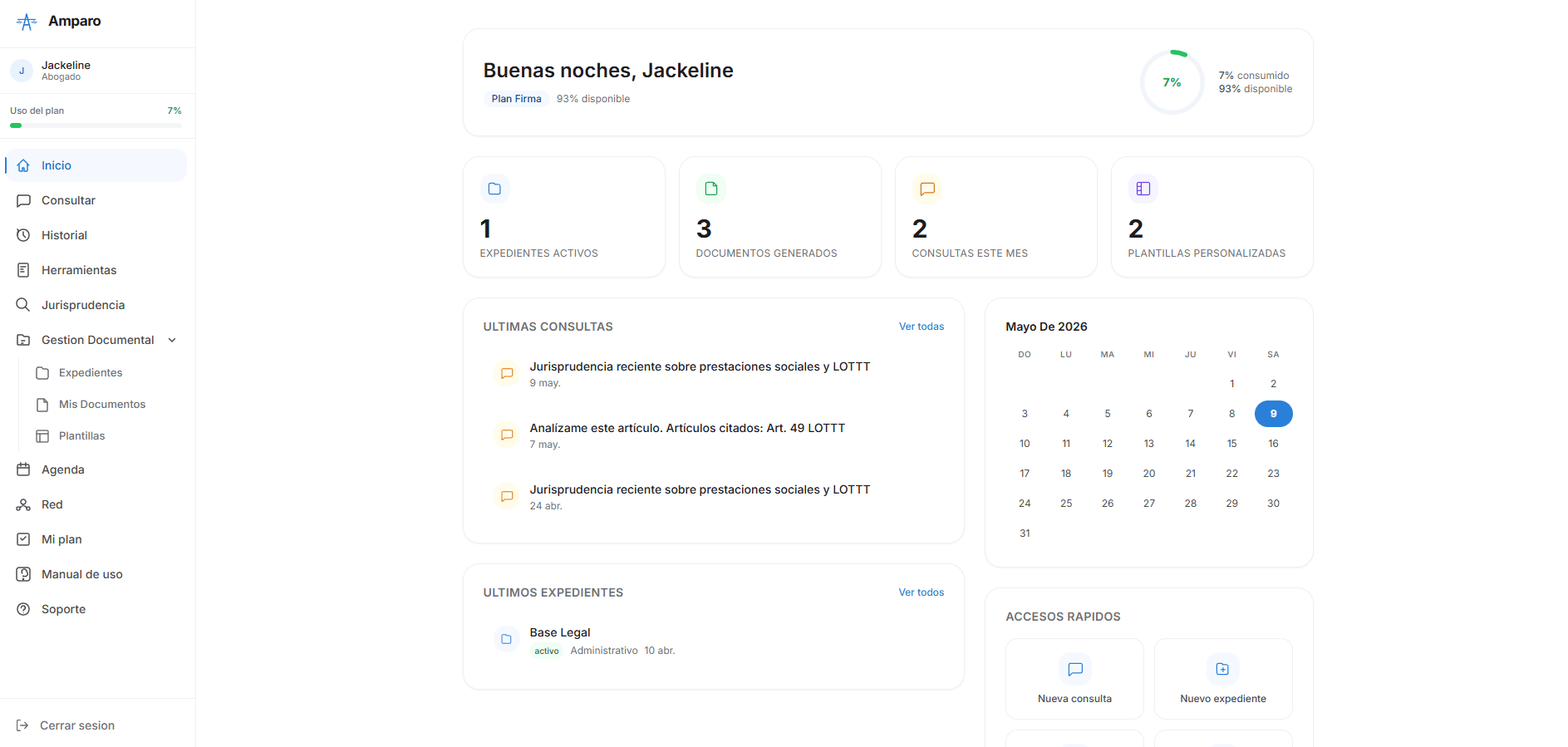1568x747 pixels.
Task: Click the Mayo De 2026 calendar title
Action: (1046, 327)
